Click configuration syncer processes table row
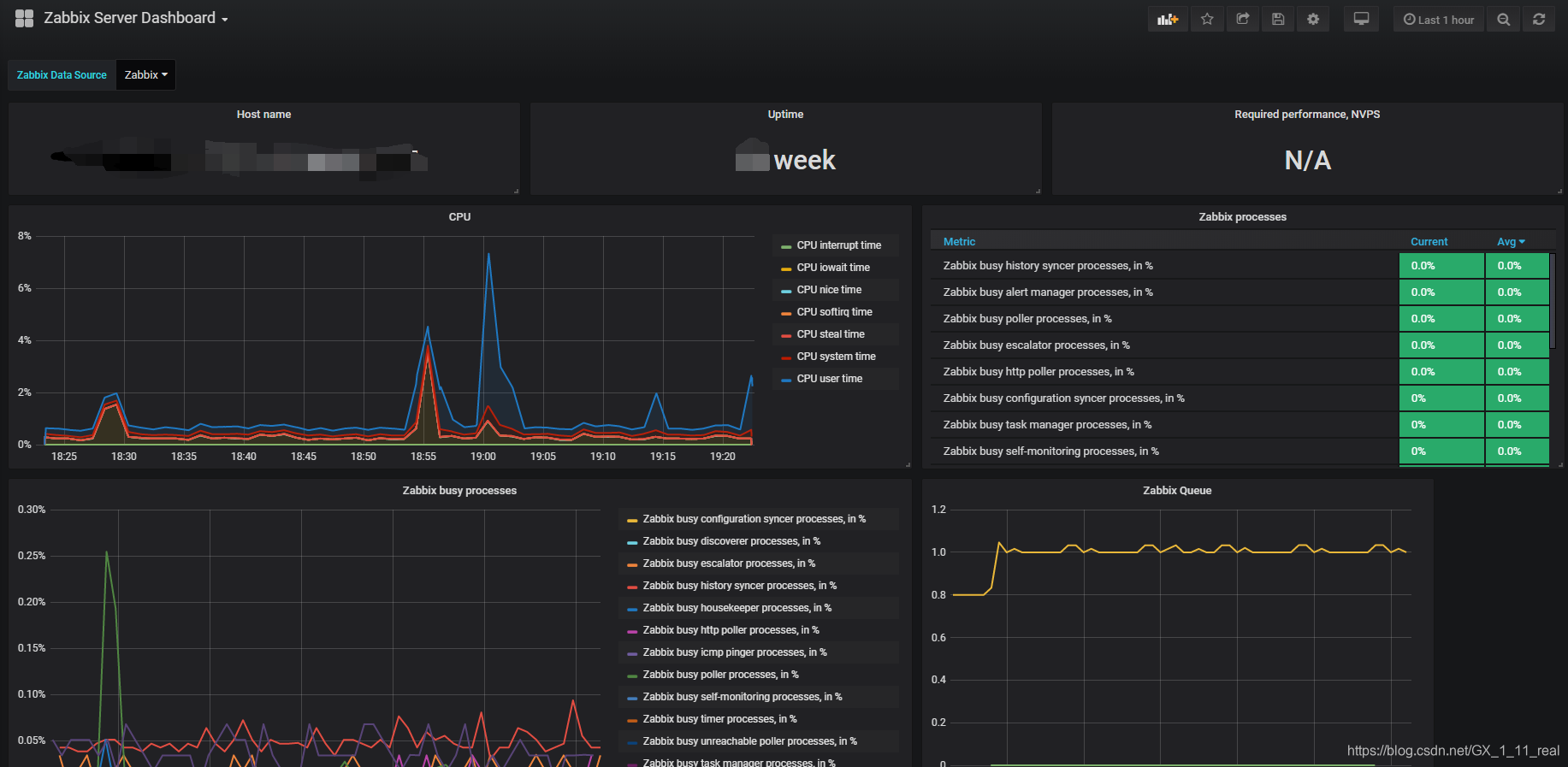 click(x=1240, y=398)
